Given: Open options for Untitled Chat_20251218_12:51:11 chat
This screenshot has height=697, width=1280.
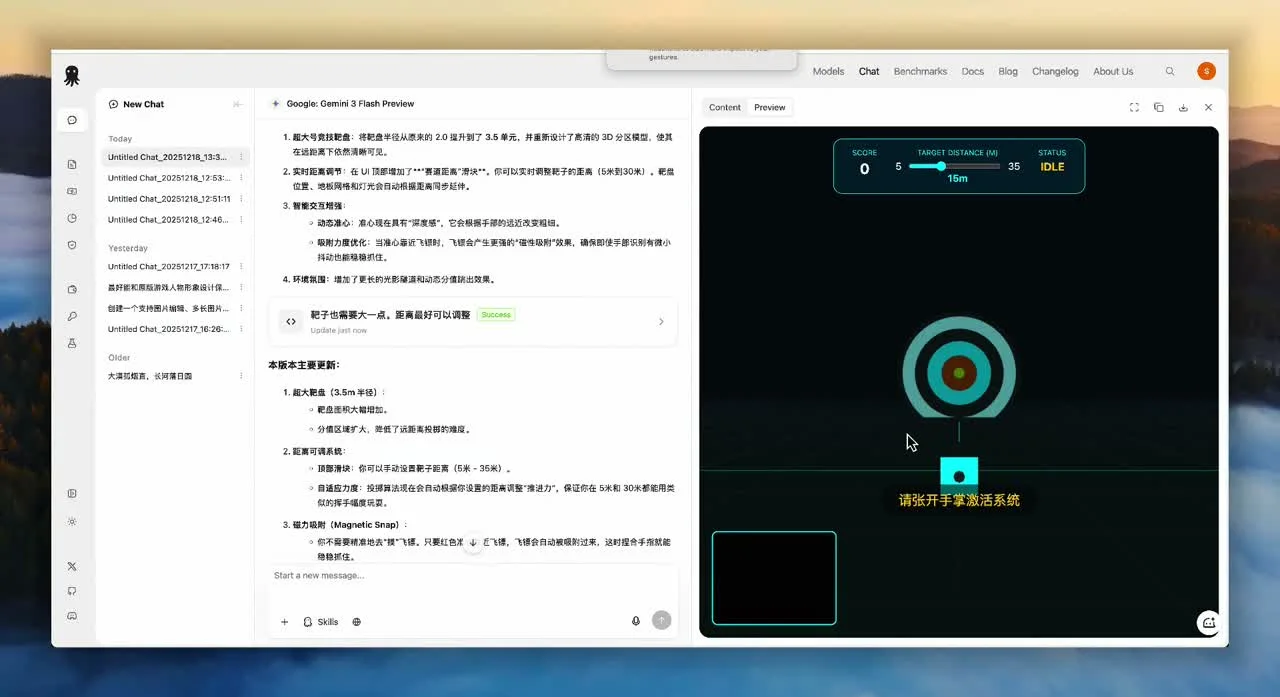Looking at the screenshot, I should [241, 199].
